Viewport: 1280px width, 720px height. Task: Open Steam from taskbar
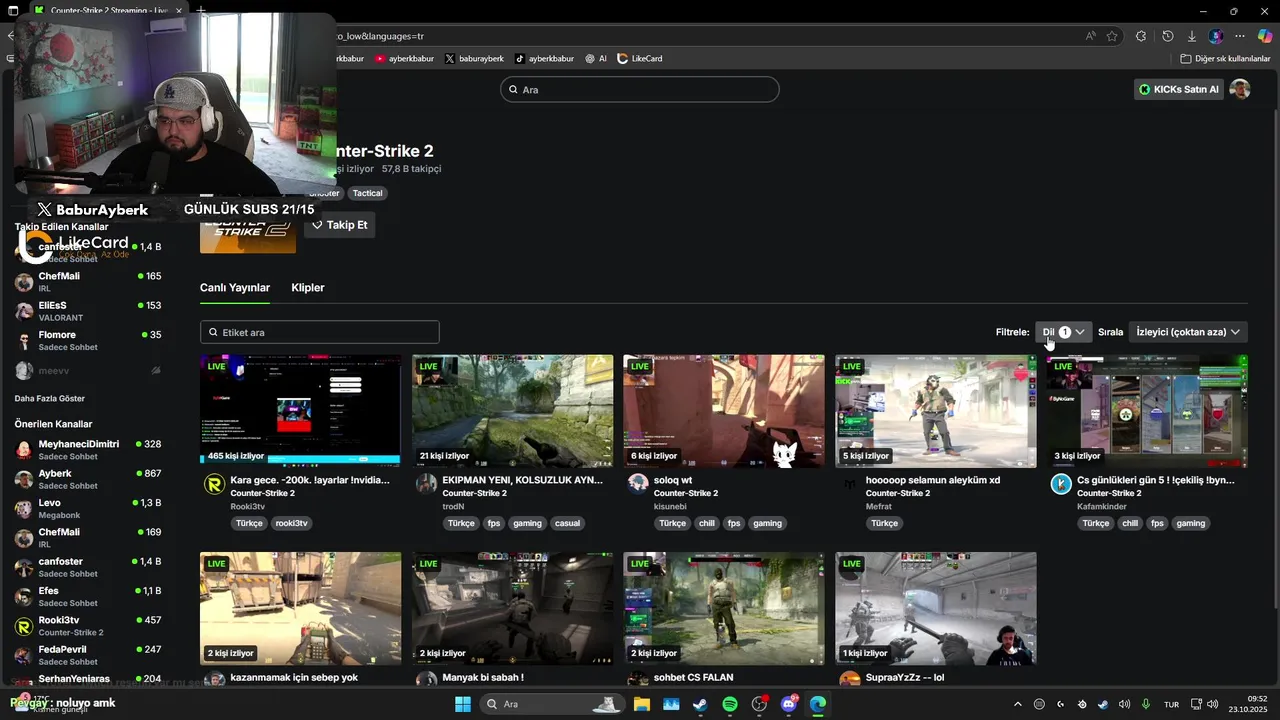click(x=700, y=704)
